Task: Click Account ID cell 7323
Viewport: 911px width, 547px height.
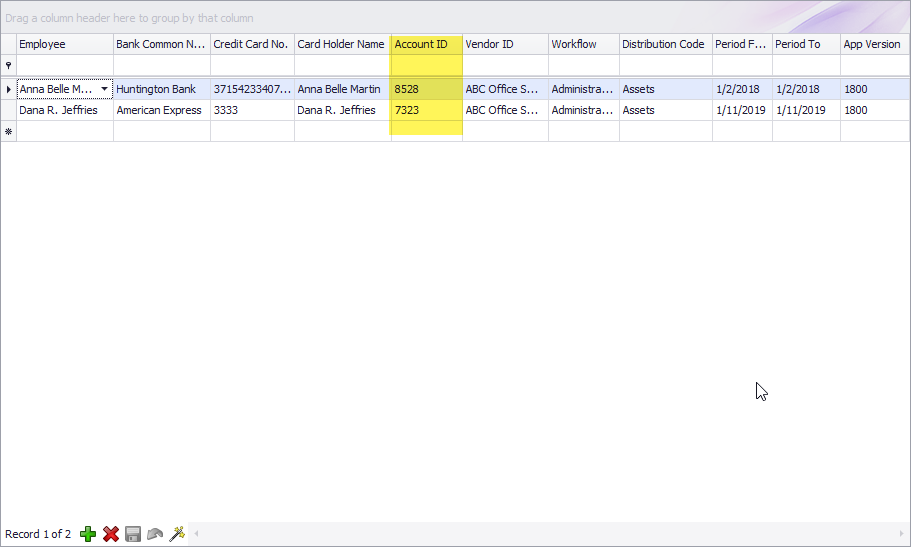Action: [x=426, y=110]
